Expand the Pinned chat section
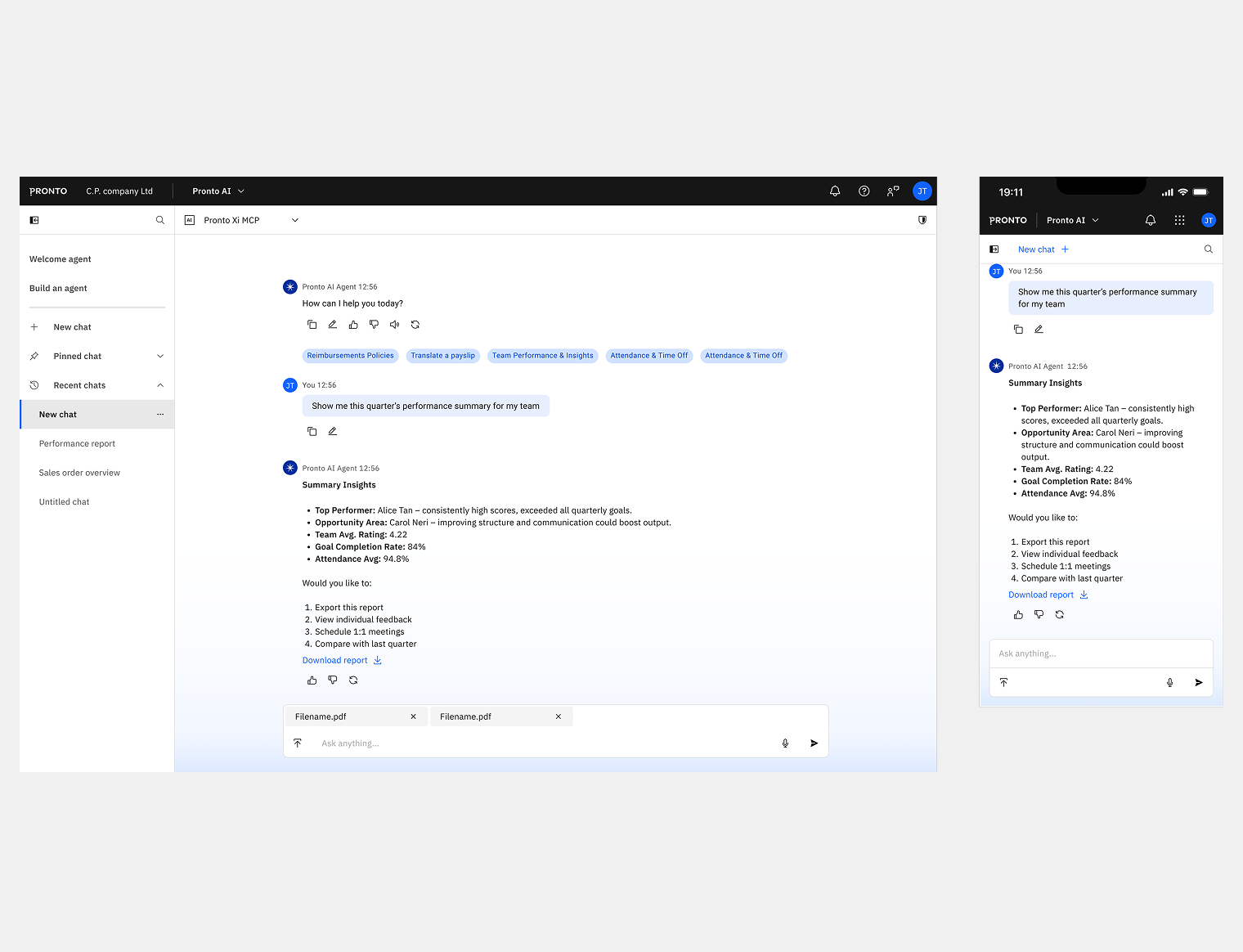 click(x=160, y=357)
